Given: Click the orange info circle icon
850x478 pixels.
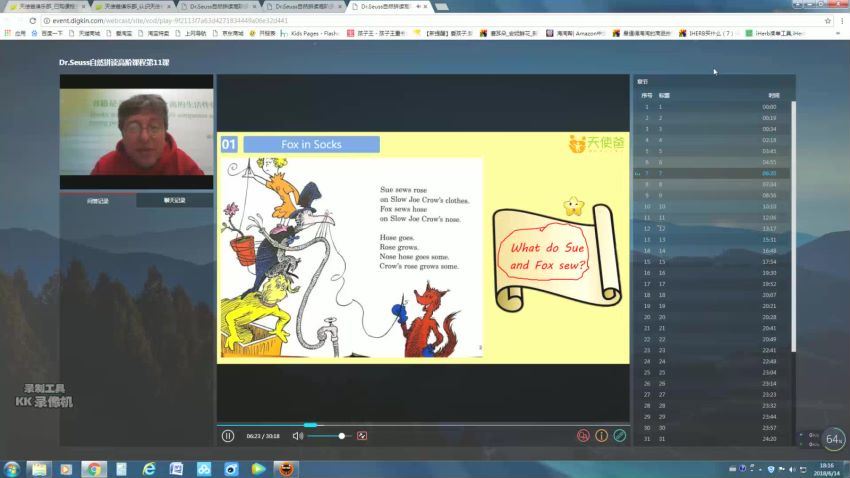Looking at the screenshot, I should (x=602, y=436).
